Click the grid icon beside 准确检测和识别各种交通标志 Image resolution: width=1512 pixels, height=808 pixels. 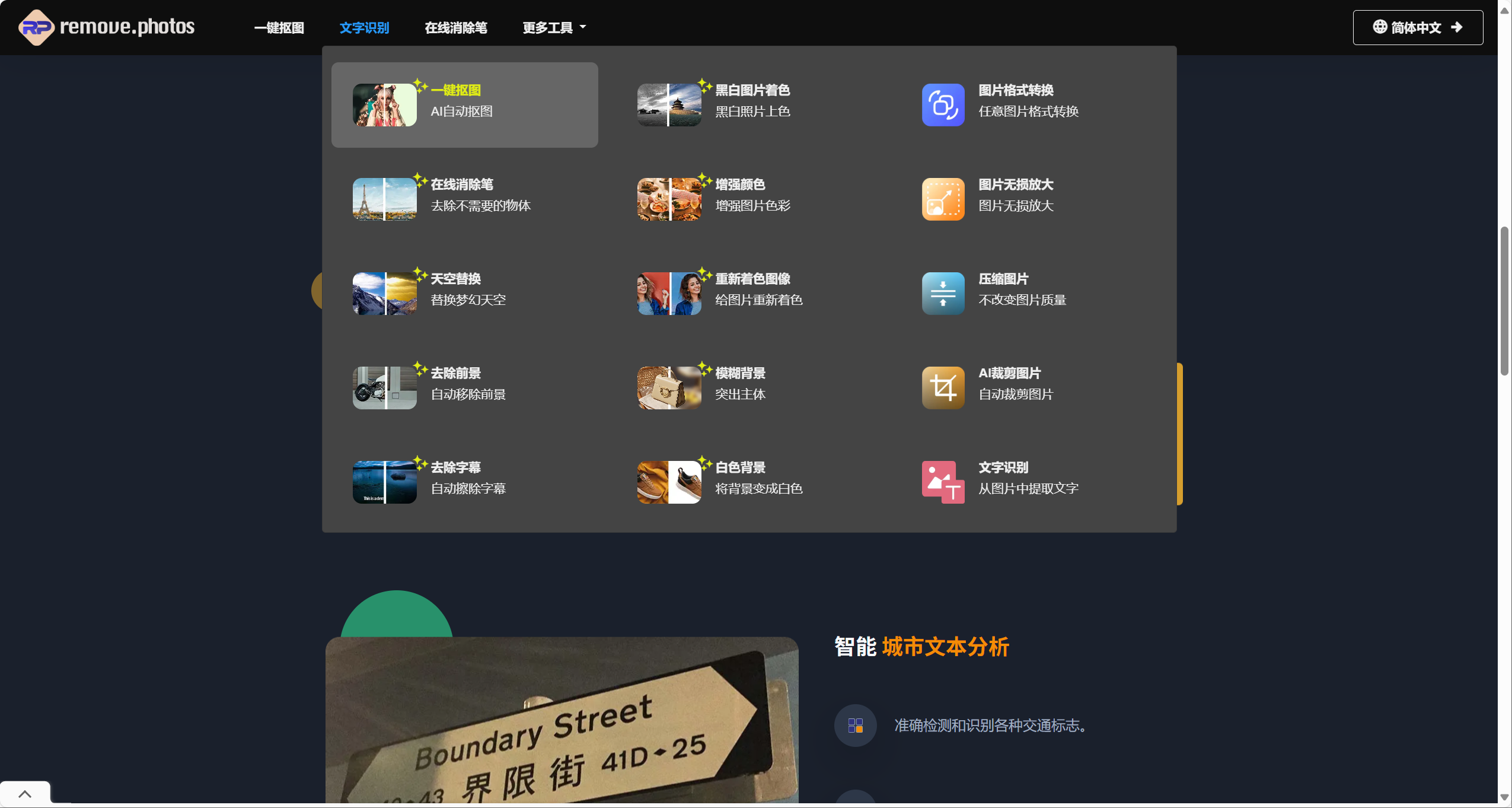pos(855,726)
